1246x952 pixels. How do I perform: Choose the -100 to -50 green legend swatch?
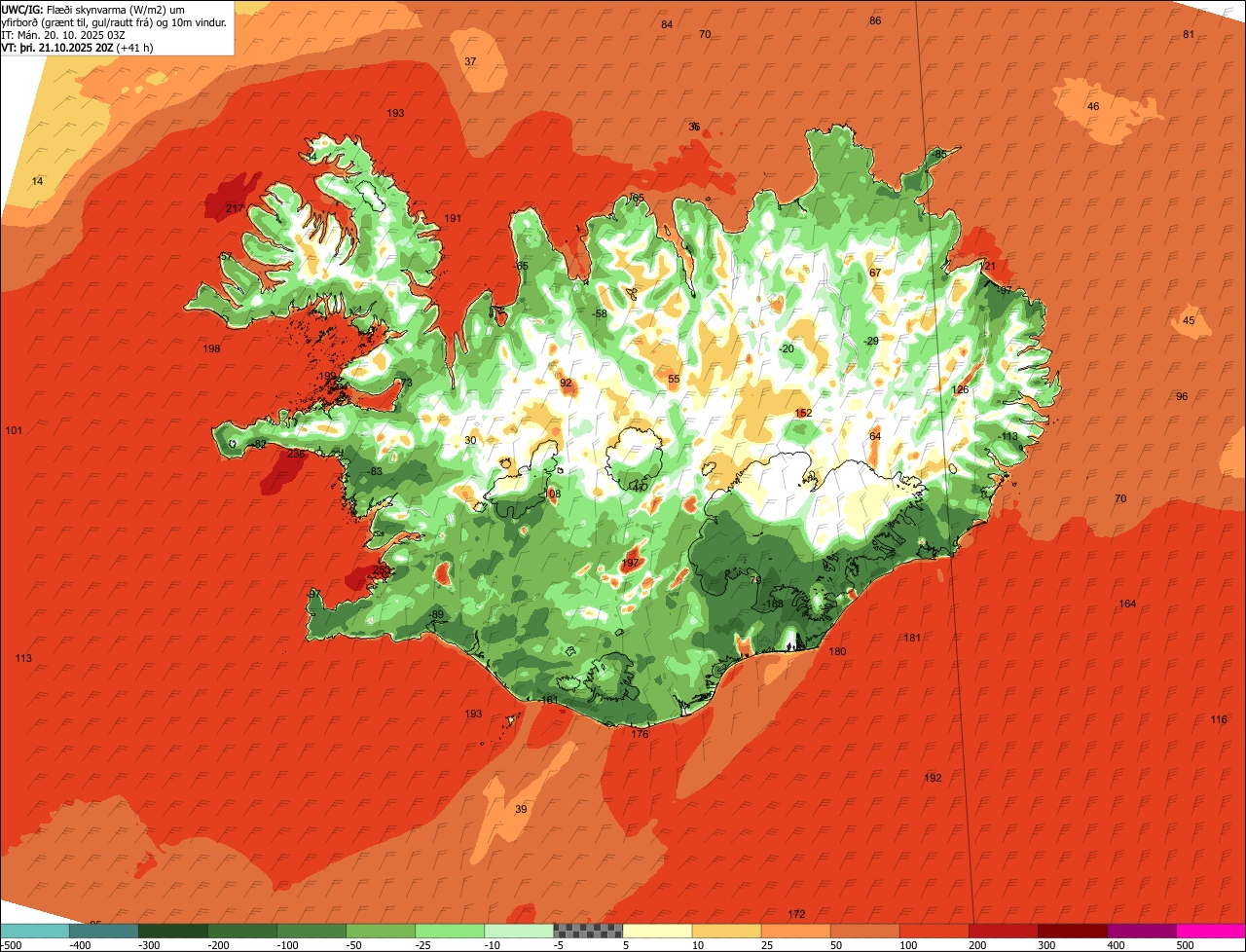click(311, 931)
